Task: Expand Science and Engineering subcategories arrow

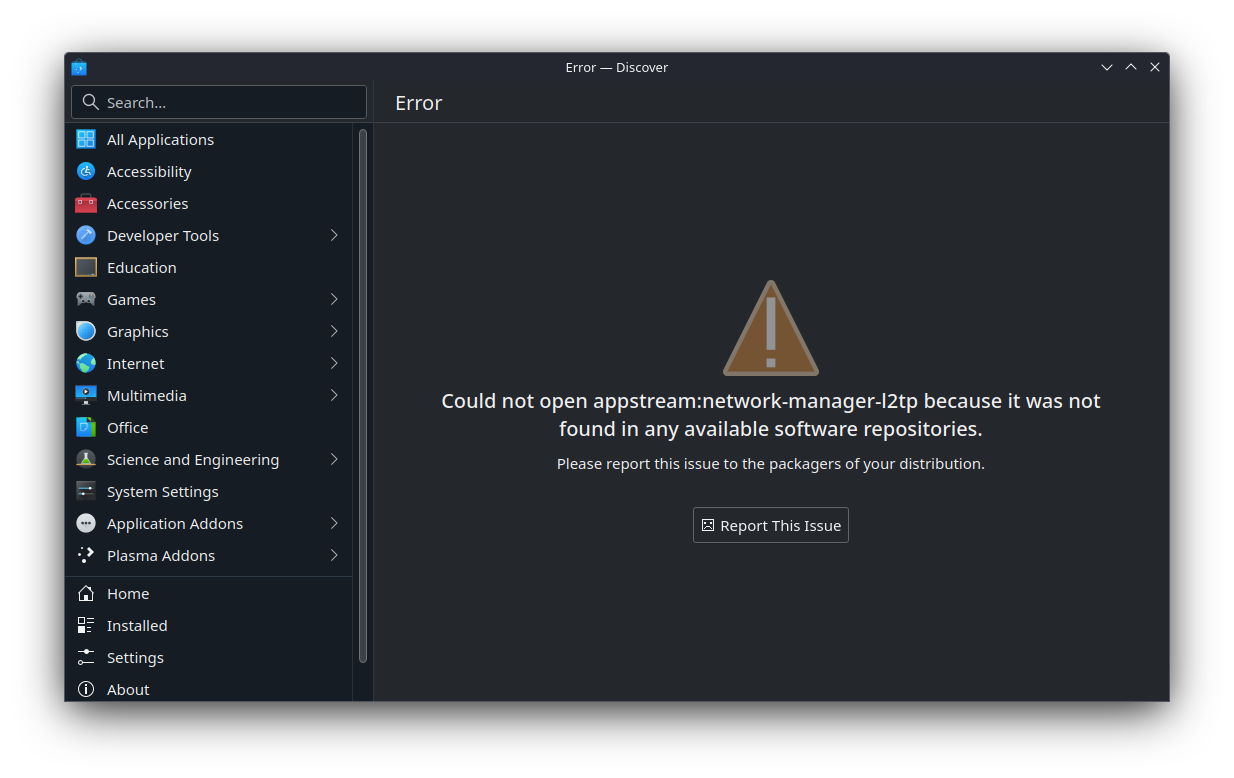Action: (x=334, y=459)
